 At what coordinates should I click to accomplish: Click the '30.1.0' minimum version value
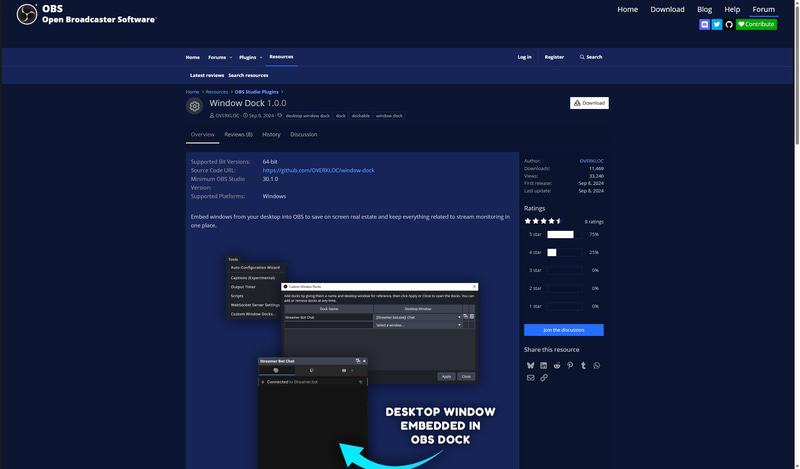[270, 179]
